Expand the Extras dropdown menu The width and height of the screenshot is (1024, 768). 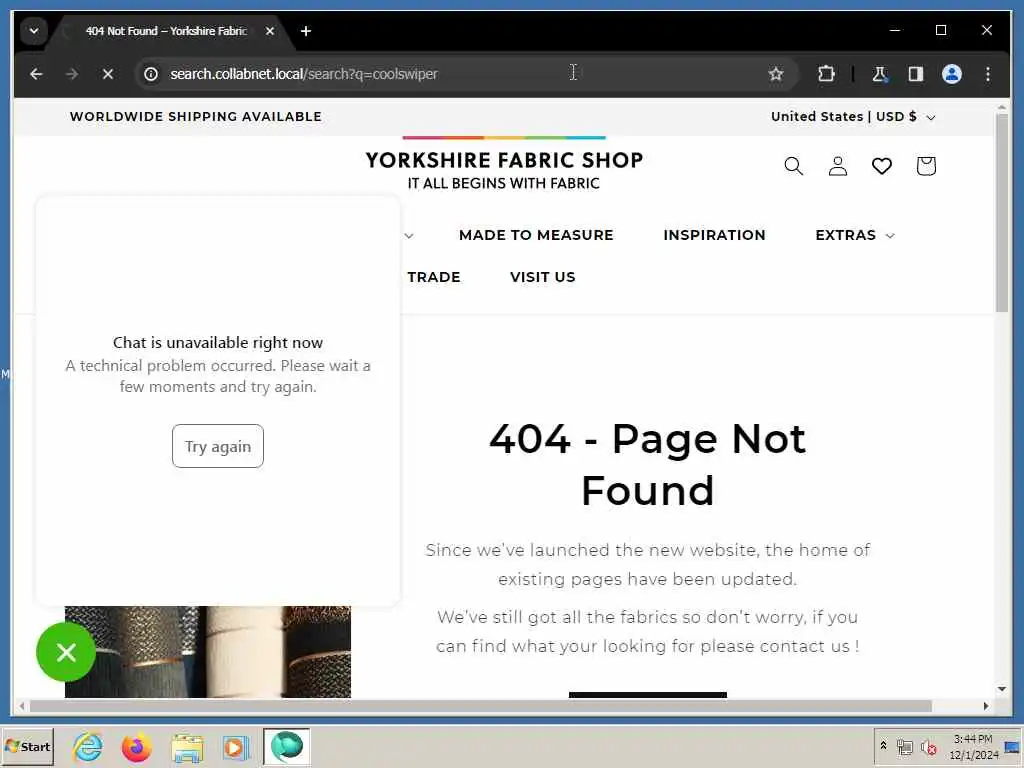[854, 235]
